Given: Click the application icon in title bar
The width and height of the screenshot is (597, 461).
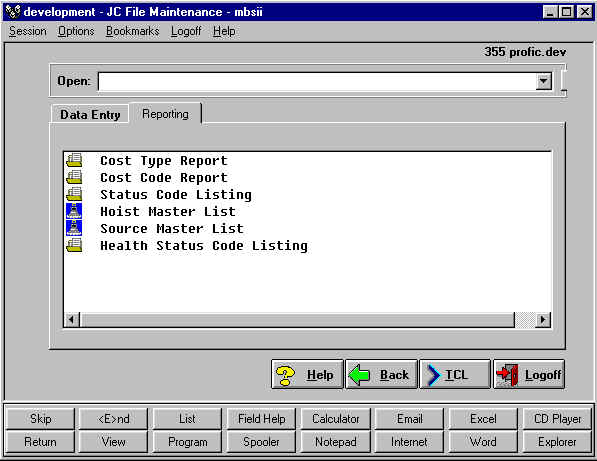Looking at the screenshot, I should pos(13,11).
